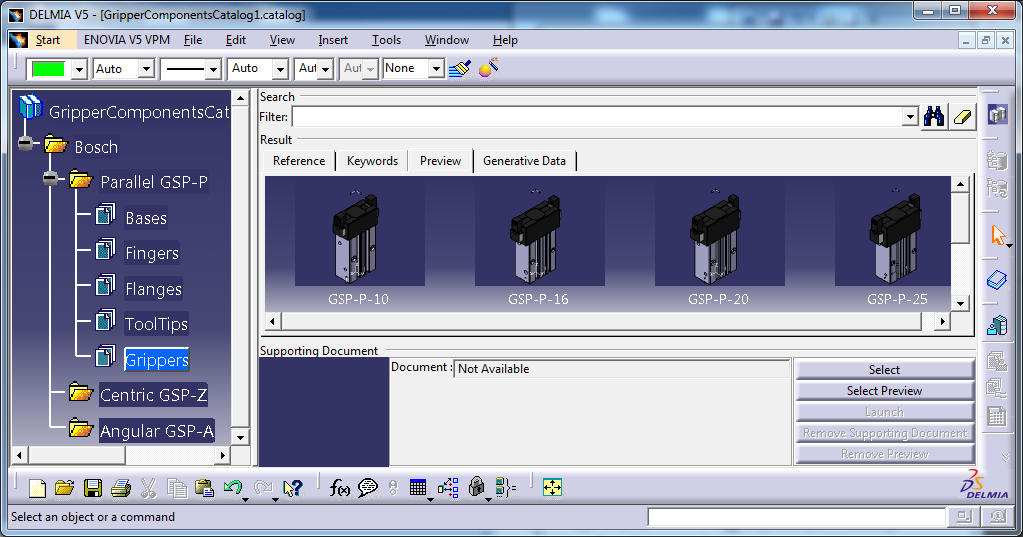Select the ToolTips family in tree
Screen dimensions: 1023x537
[x=157, y=324]
